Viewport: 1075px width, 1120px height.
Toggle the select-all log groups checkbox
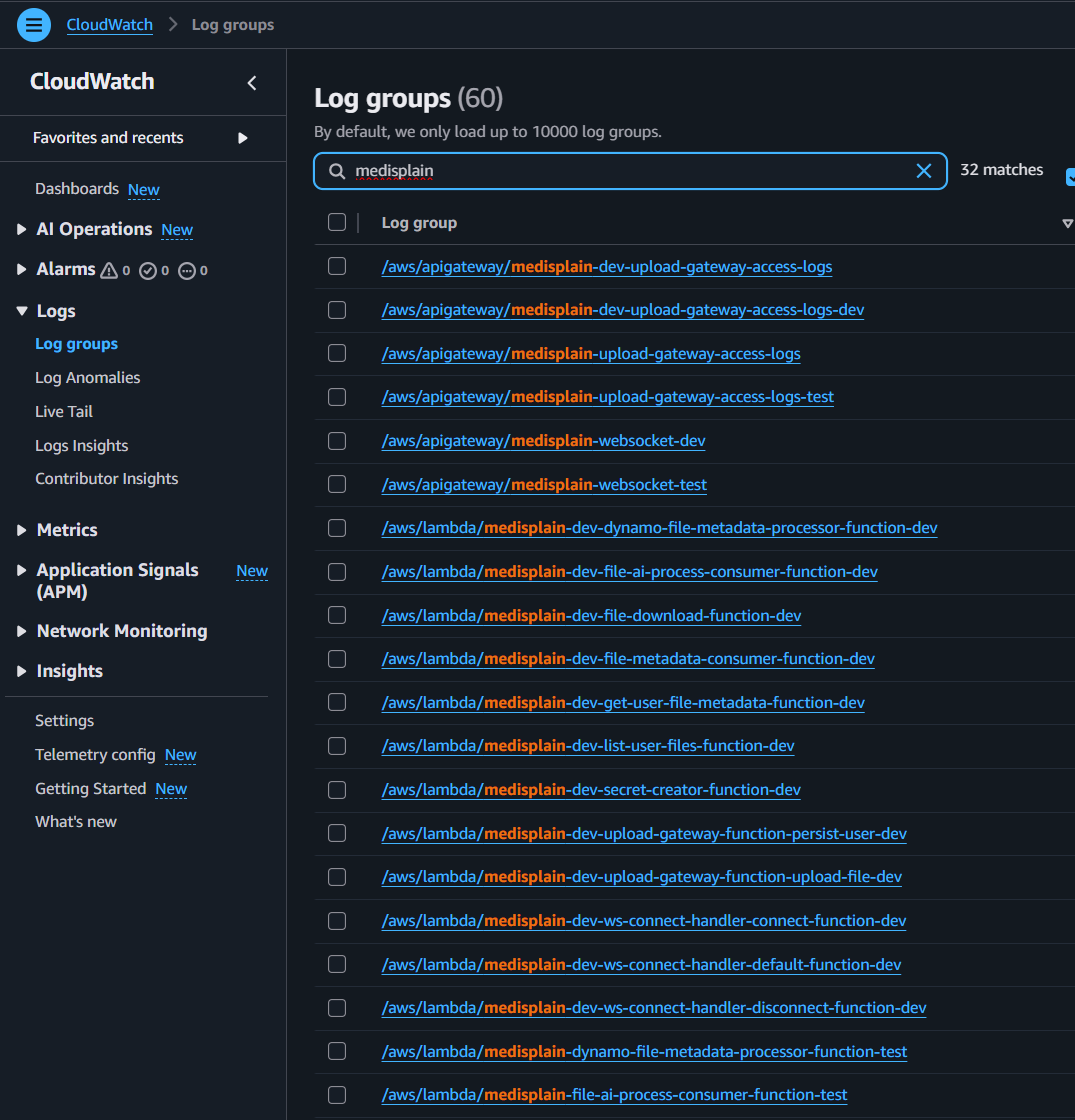click(337, 222)
